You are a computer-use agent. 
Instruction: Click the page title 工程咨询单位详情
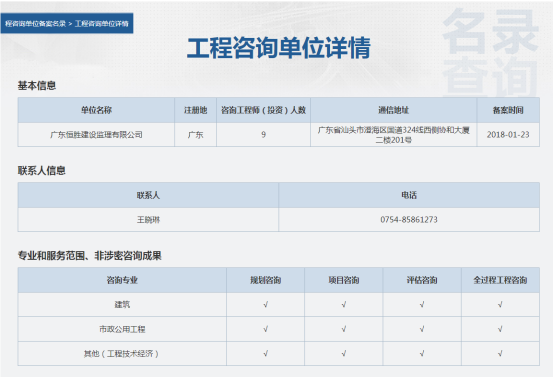(x=279, y=48)
